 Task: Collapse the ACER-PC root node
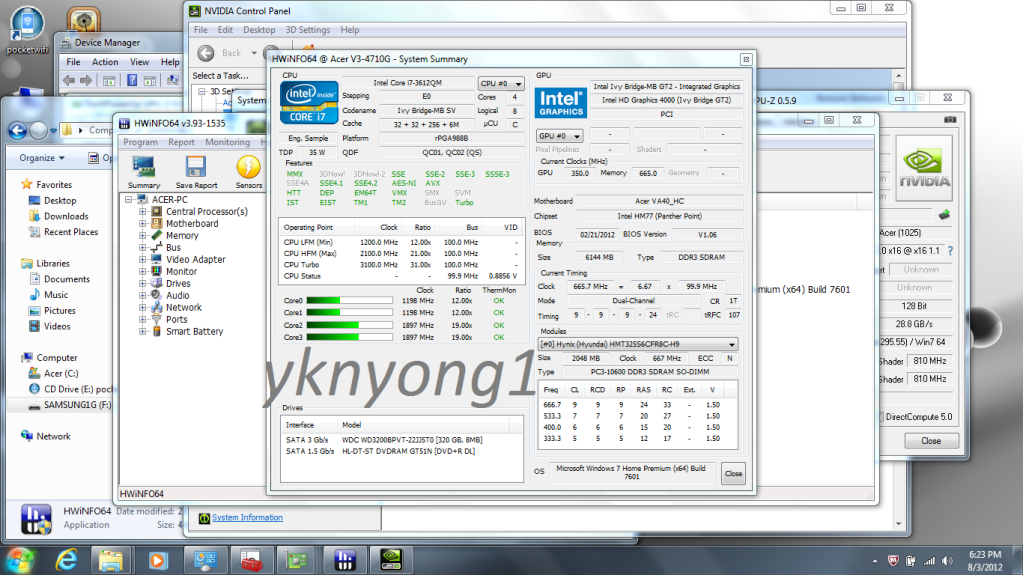(129, 200)
